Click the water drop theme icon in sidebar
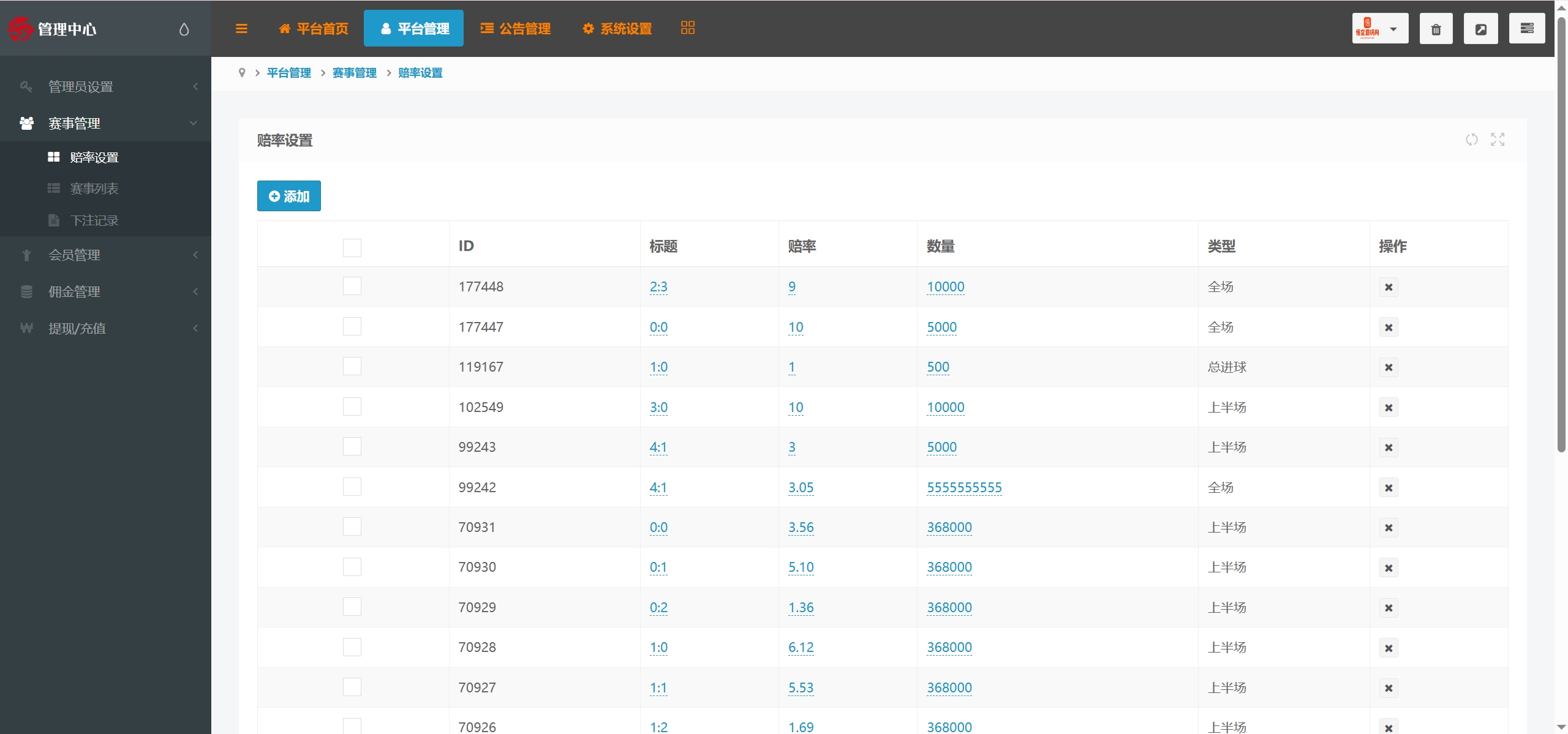The width and height of the screenshot is (1568, 734). click(x=184, y=29)
